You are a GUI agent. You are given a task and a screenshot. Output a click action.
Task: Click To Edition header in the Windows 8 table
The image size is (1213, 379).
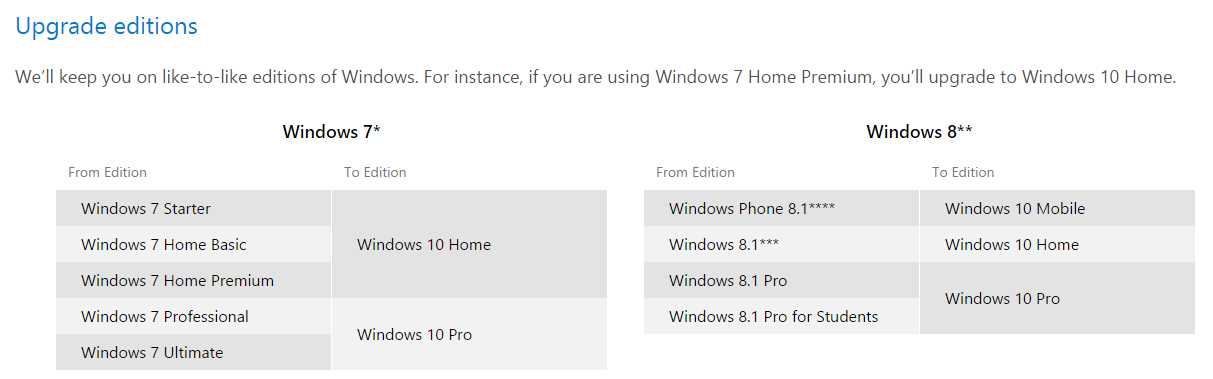coord(963,172)
